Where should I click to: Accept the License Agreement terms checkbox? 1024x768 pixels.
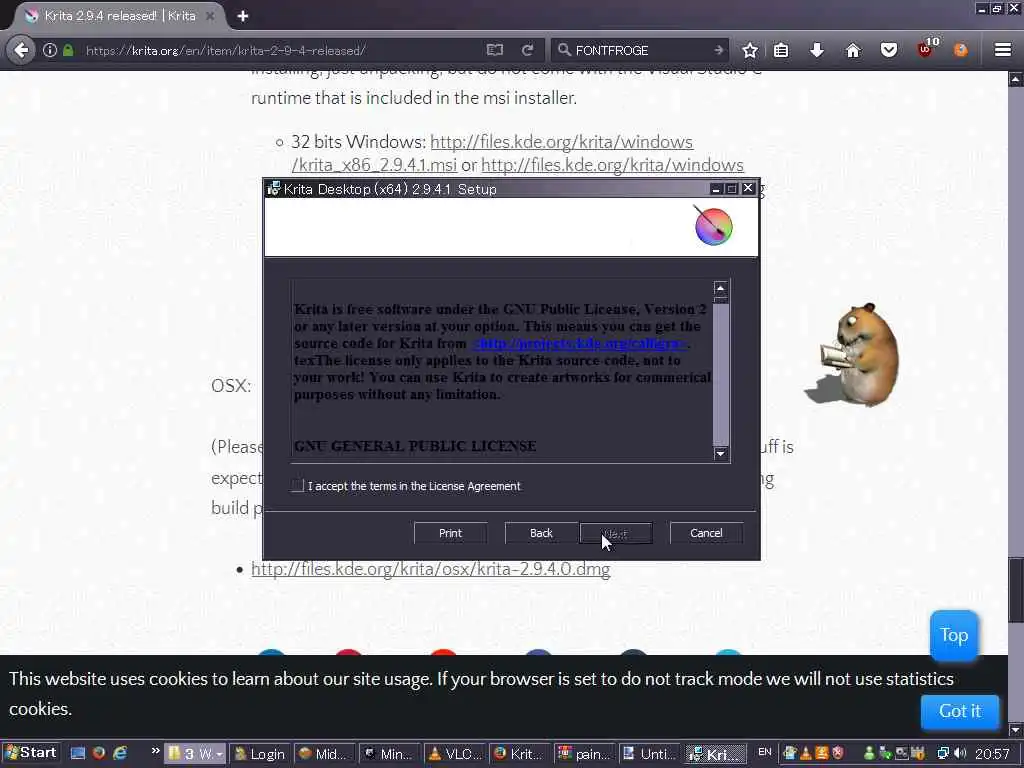click(x=298, y=485)
